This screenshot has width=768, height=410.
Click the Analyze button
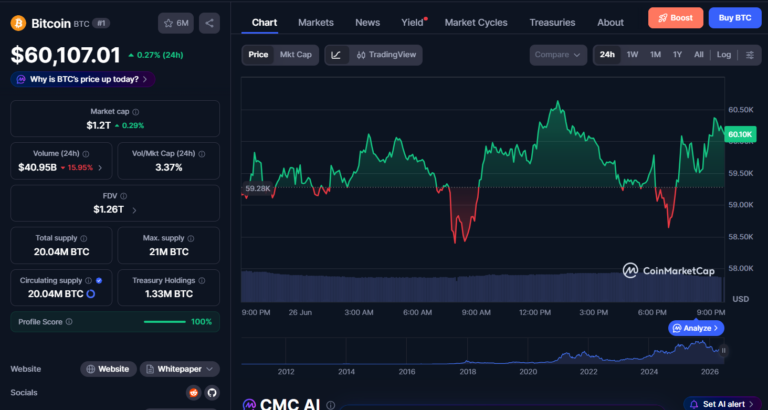coord(696,328)
